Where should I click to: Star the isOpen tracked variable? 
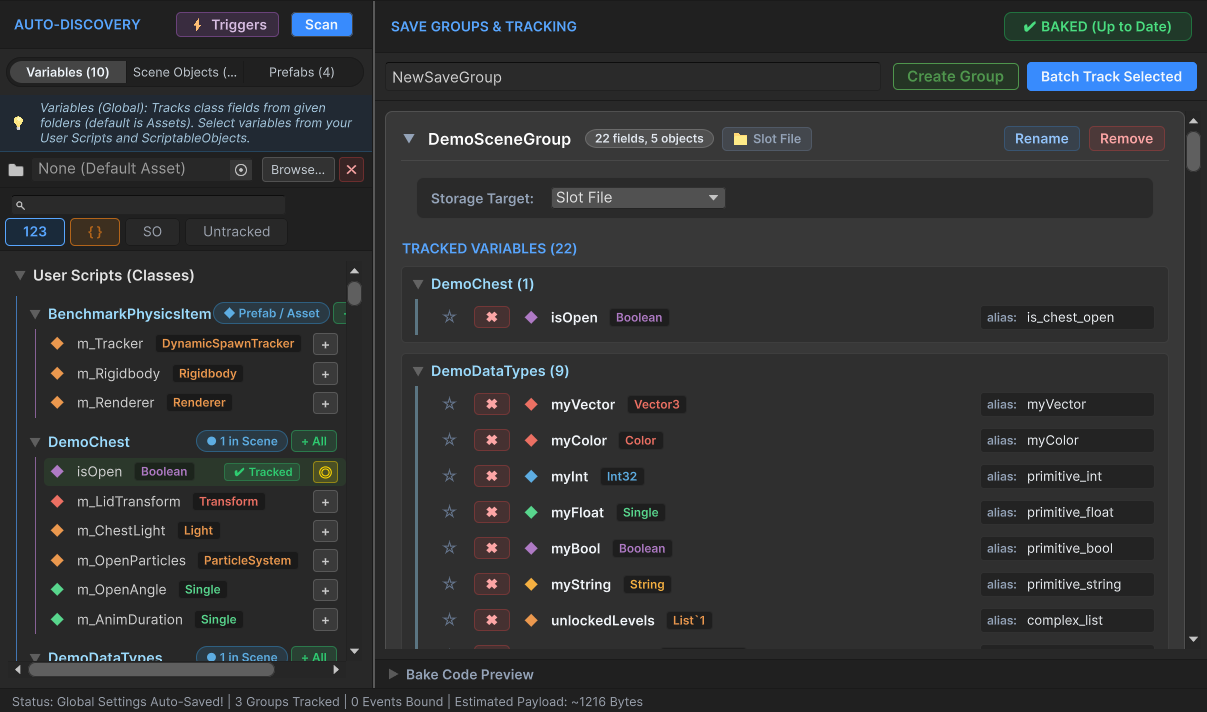[450, 317]
